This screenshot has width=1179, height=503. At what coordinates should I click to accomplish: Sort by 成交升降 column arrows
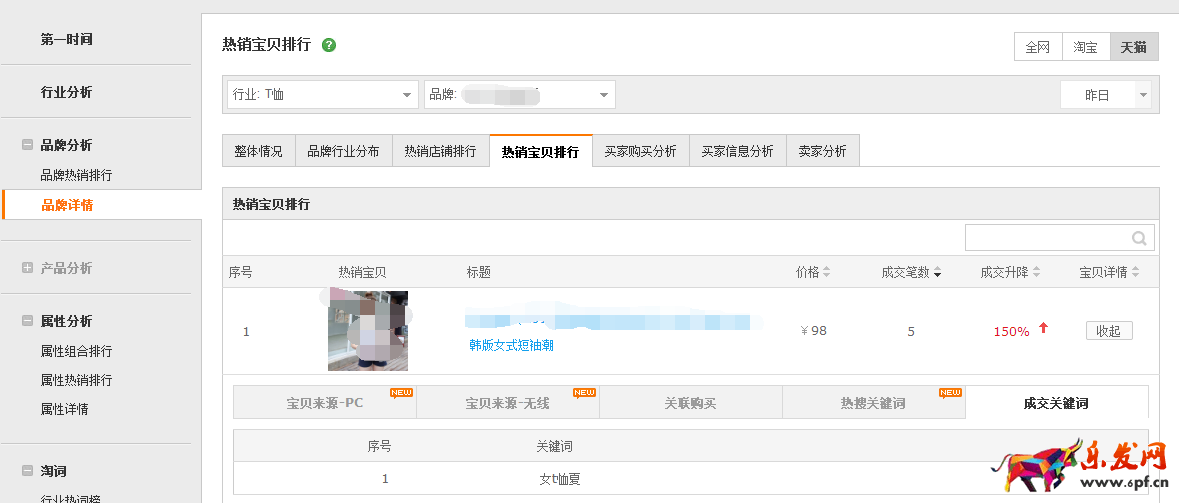1037,272
